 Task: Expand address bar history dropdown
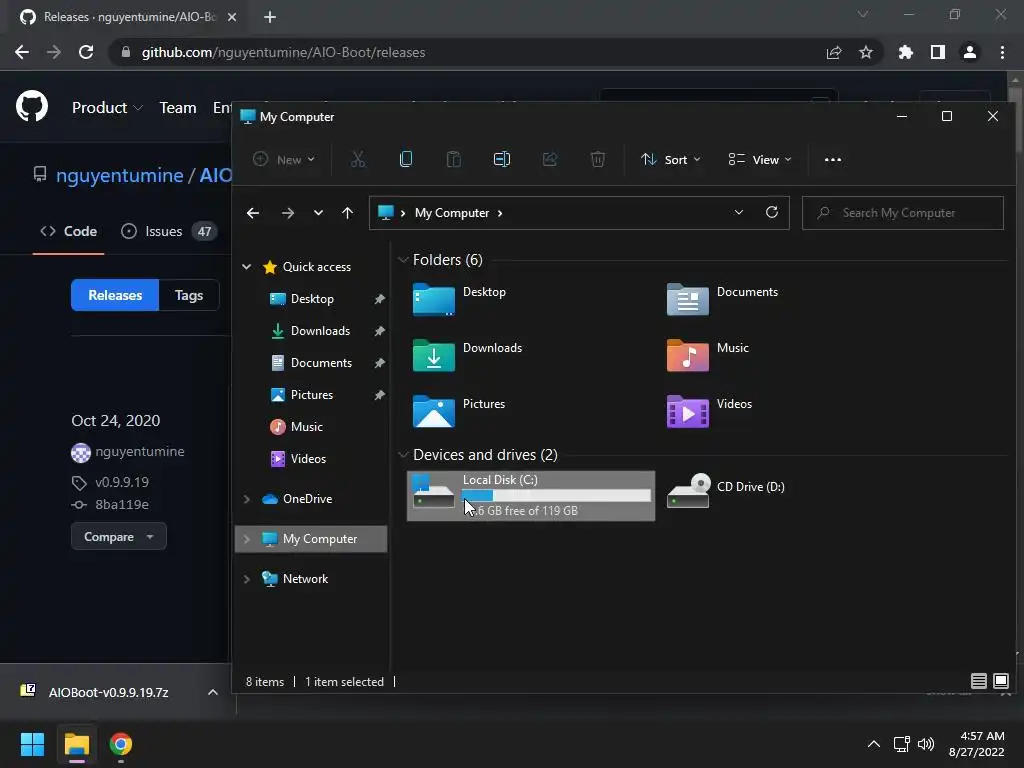pyautogui.click(x=739, y=212)
